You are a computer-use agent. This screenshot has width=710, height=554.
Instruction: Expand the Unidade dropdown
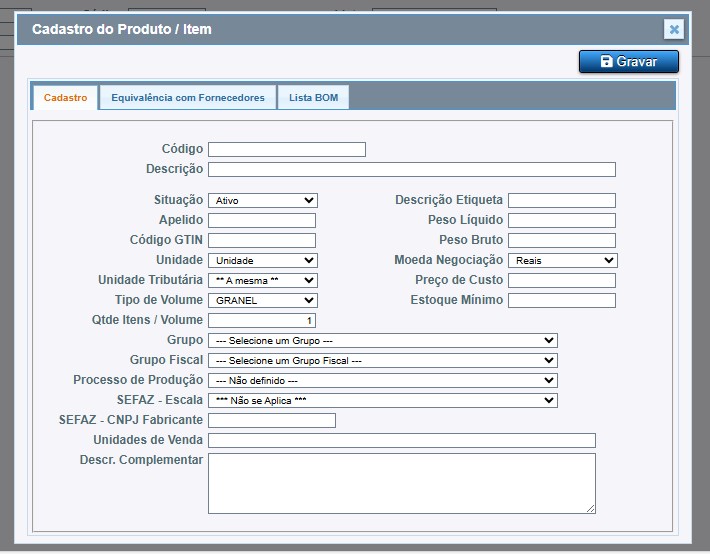tap(262, 260)
